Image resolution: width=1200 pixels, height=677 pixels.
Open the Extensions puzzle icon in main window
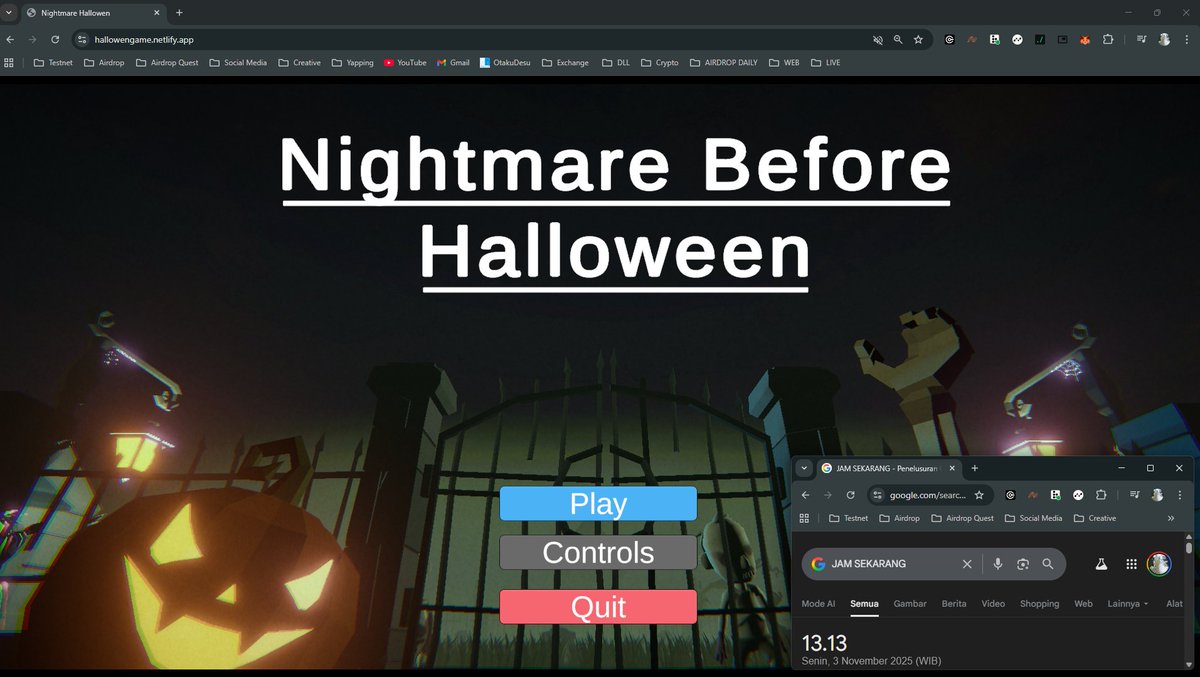coord(1108,39)
